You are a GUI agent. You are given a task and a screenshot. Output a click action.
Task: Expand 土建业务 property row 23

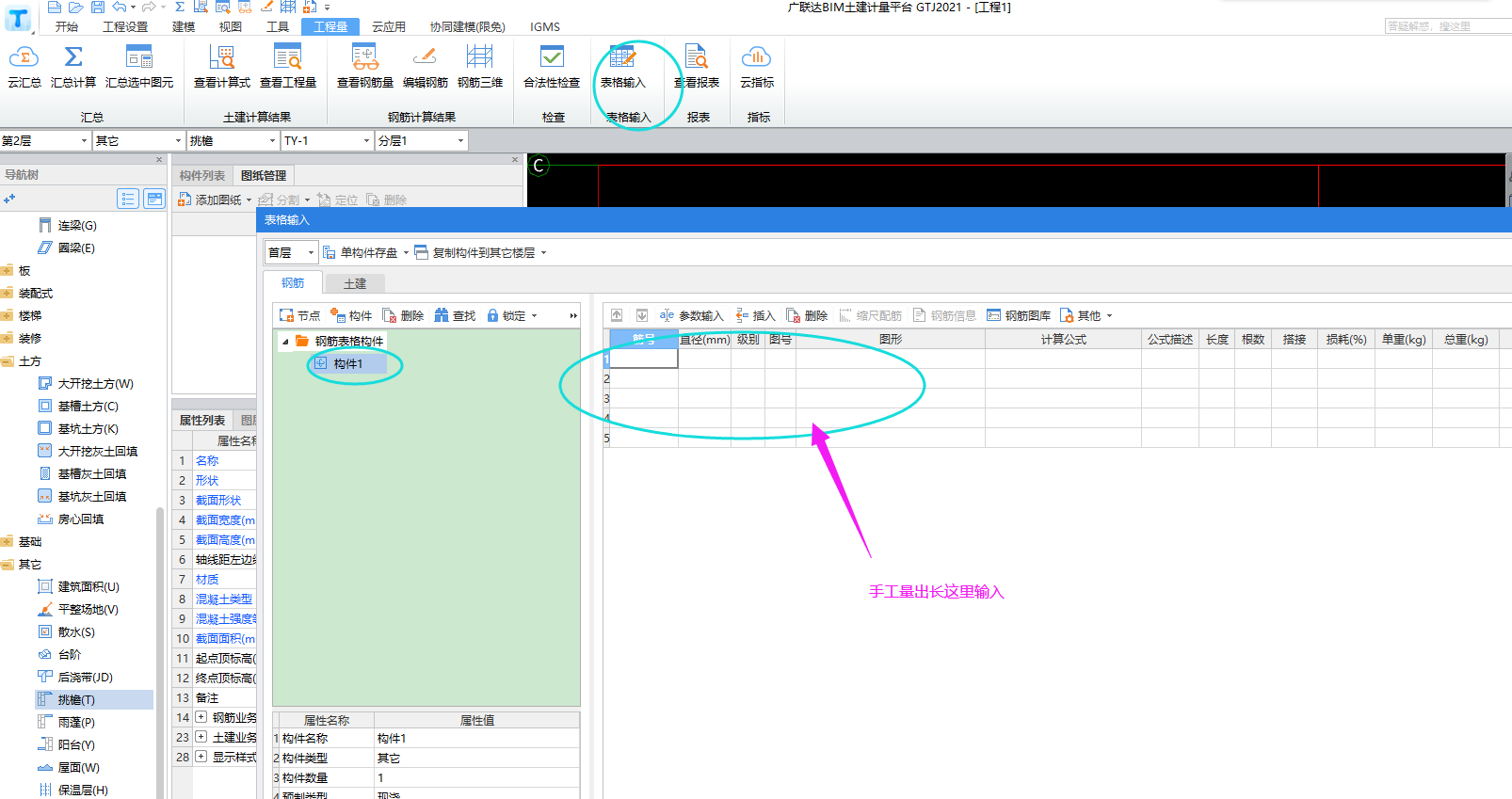(x=201, y=737)
